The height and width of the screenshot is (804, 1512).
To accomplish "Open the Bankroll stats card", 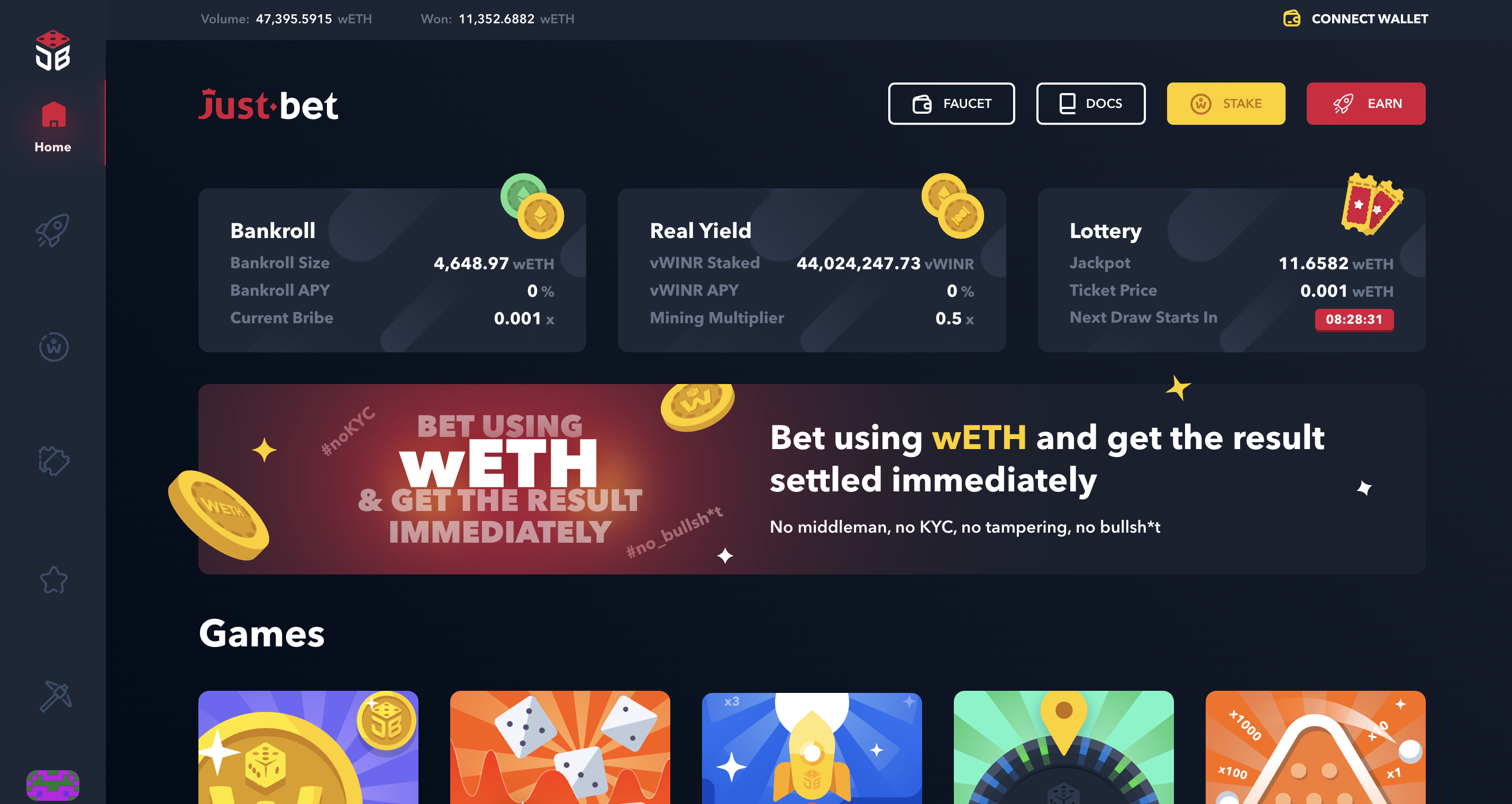I will click(x=392, y=270).
